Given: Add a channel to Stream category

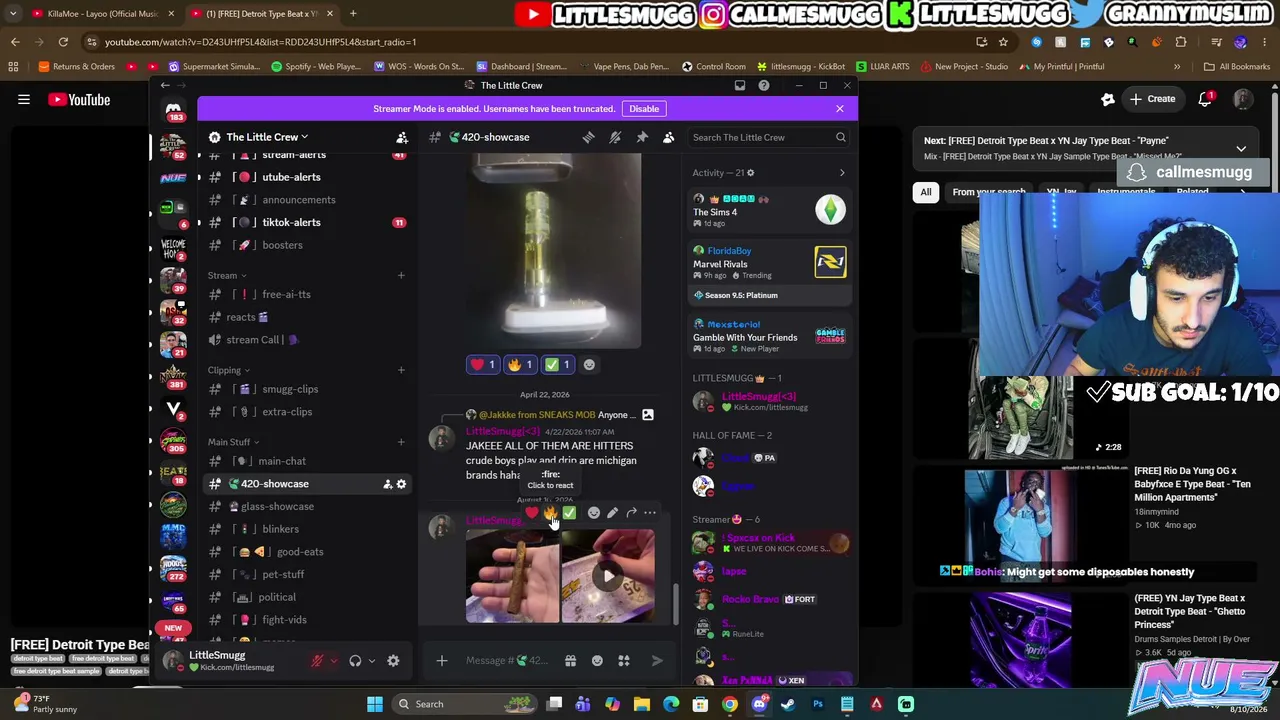Looking at the screenshot, I should pyautogui.click(x=401, y=275).
